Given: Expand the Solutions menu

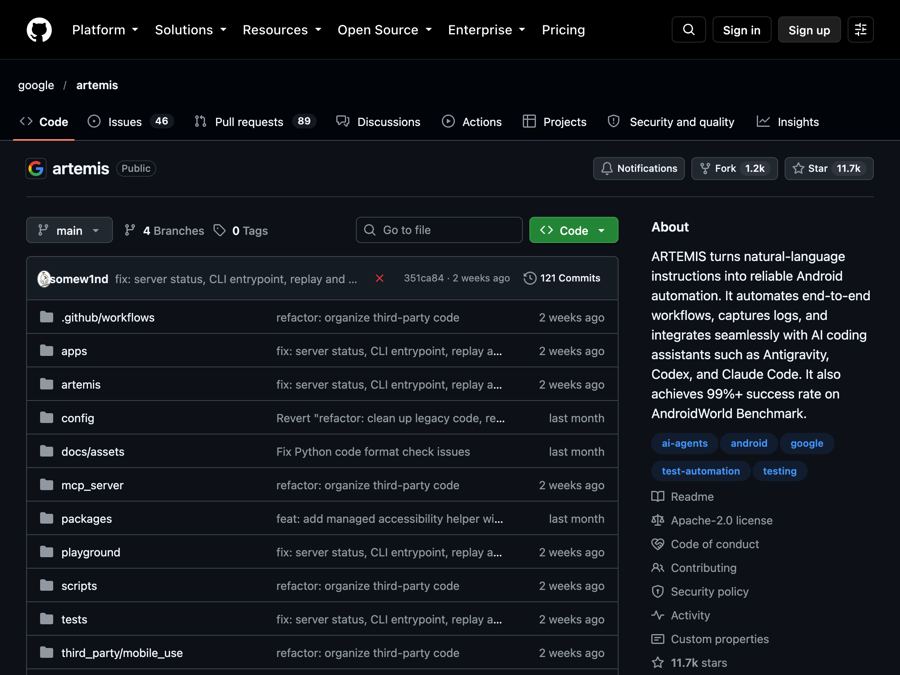Looking at the screenshot, I should (191, 30).
